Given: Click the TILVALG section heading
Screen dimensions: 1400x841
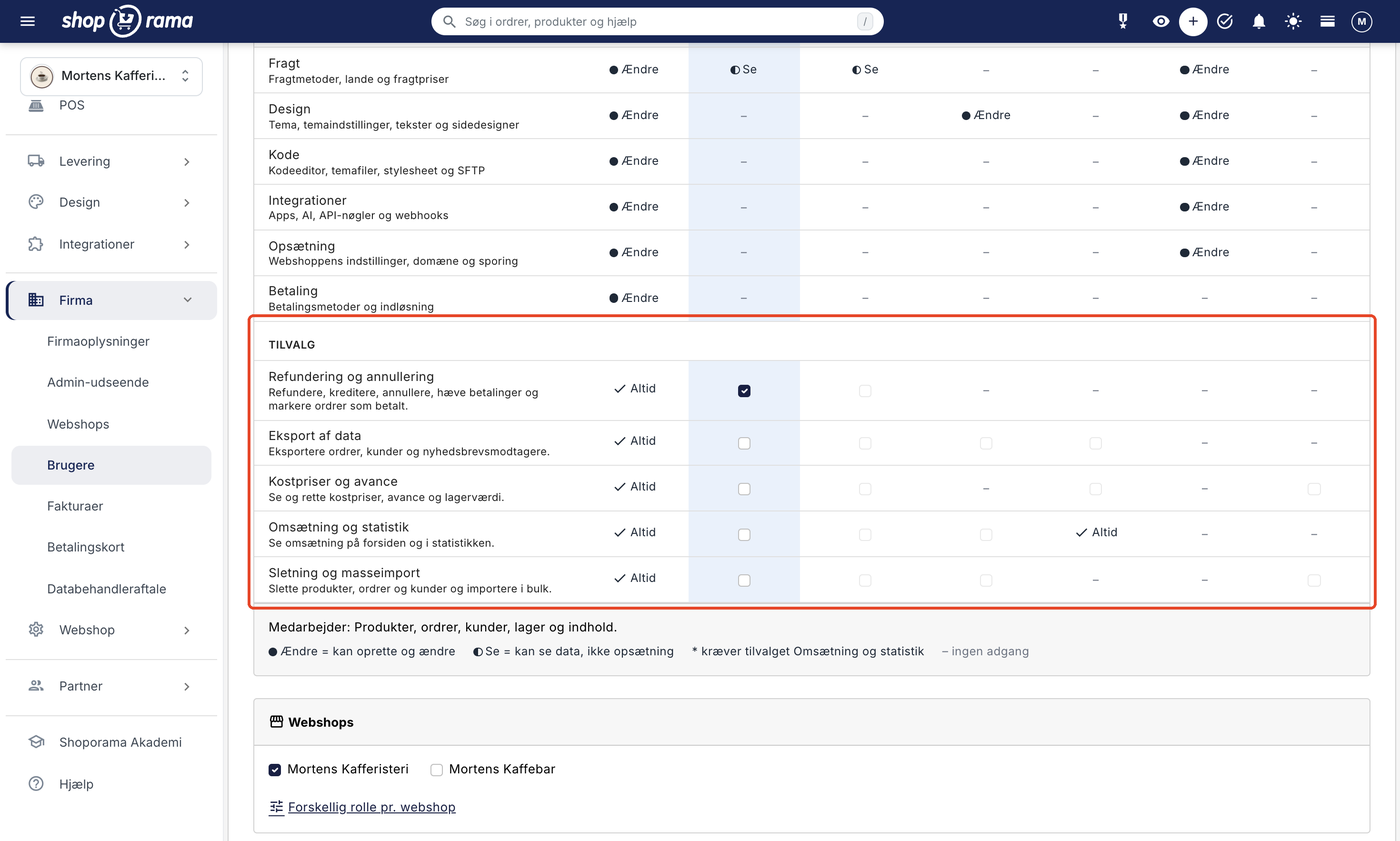Looking at the screenshot, I should pos(292,345).
